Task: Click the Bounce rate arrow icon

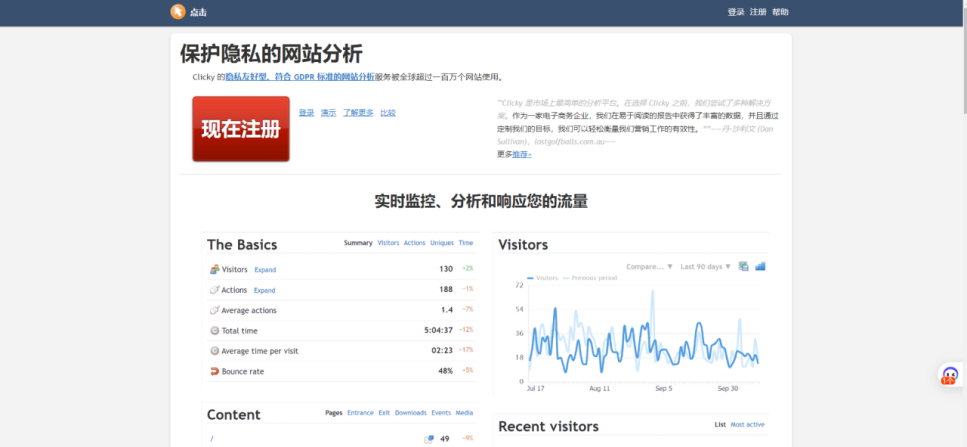Action: point(214,371)
